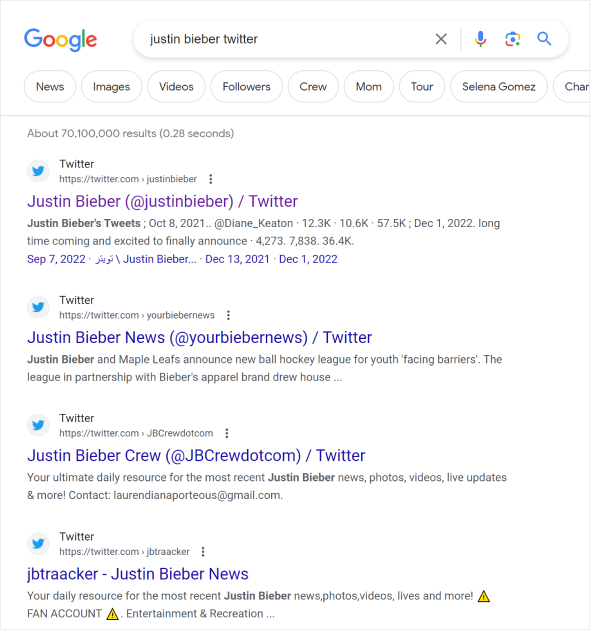Click the magnifying glass search button
This screenshot has height=630, width=590.
(544, 39)
